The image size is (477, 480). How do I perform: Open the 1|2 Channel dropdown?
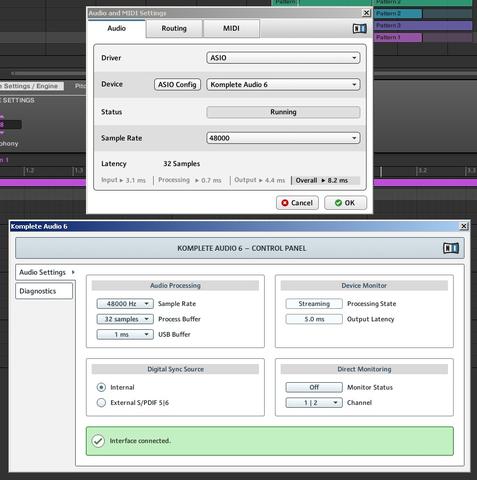tap(314, 403)
